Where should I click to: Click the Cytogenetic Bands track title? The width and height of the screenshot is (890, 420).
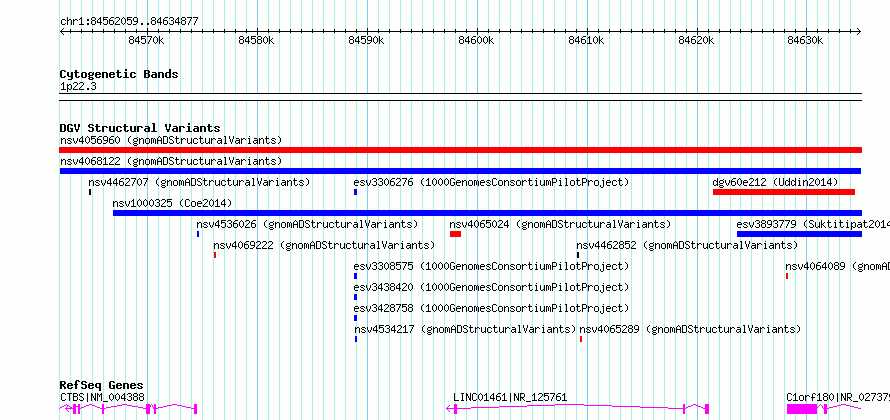[119, 74]
